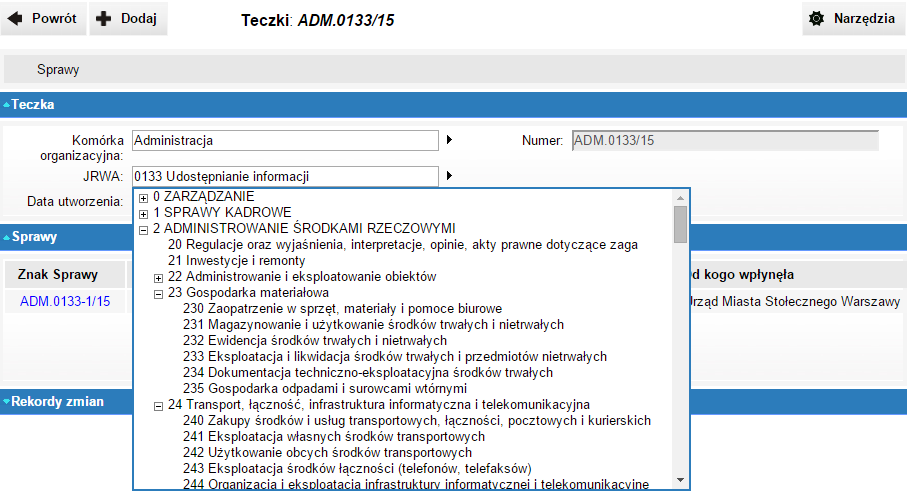Collapse the 23 Gospodarka materiałowa node
Image resolution: width=907 pixels, height=492 pixels.
(159, 293)
